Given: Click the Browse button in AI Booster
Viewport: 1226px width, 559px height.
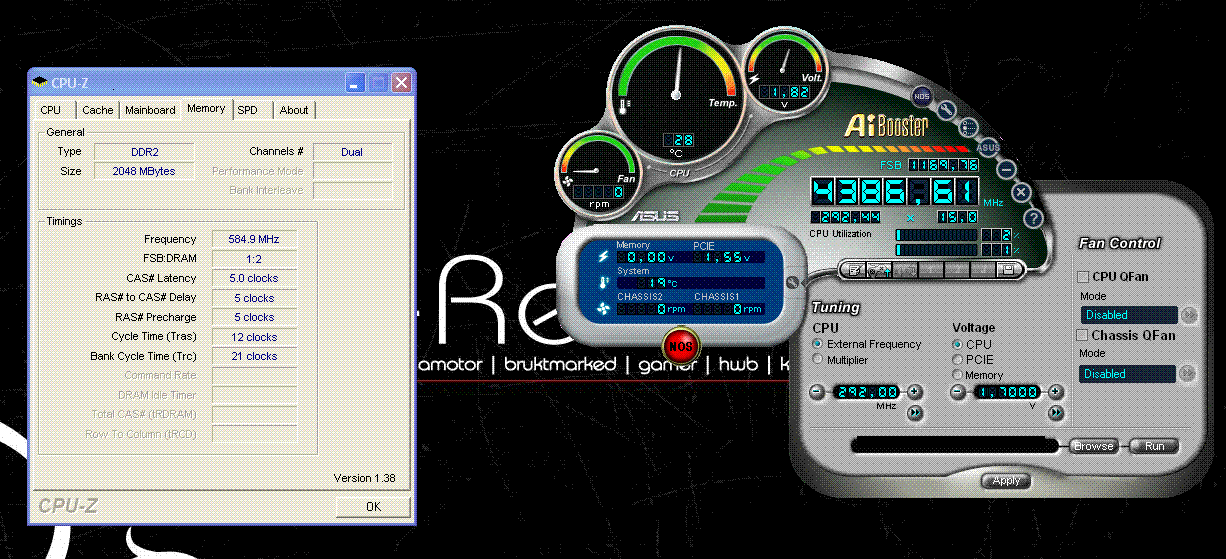Looking at the screenshot, I should [x=1093, y=446].
